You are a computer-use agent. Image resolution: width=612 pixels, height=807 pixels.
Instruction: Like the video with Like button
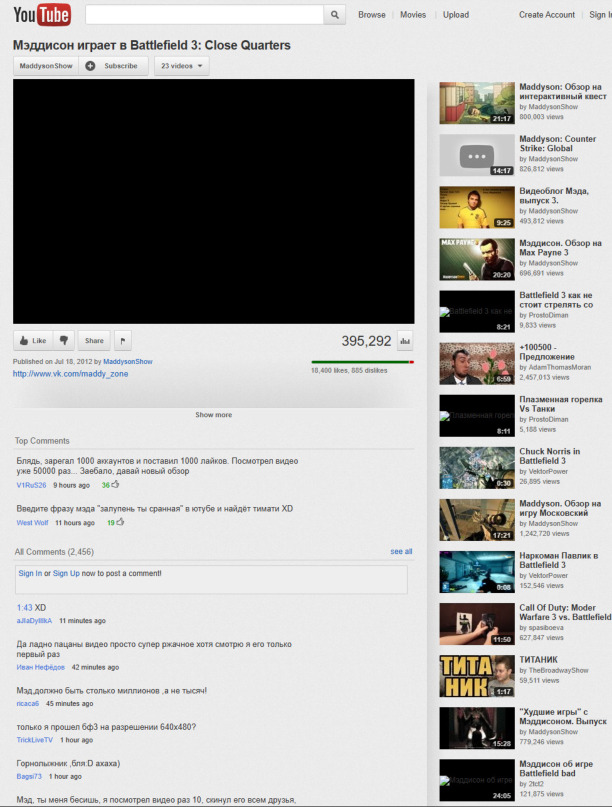point(33,340)
